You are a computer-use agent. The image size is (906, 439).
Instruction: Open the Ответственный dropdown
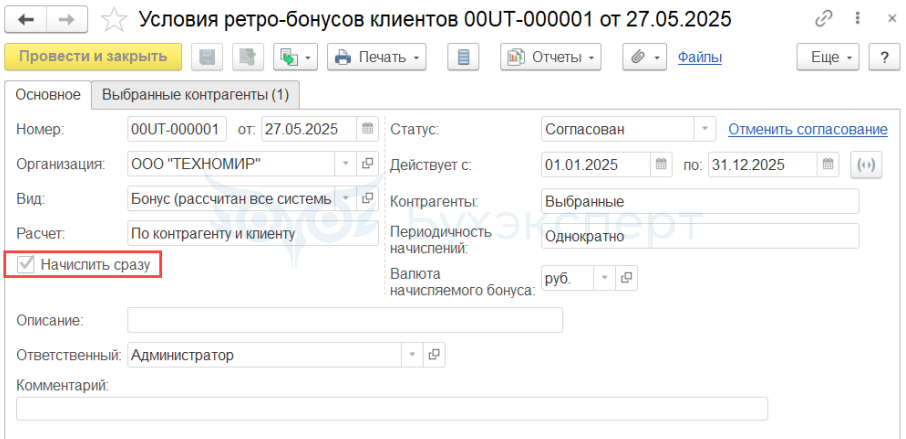click(x=412, y=355)
